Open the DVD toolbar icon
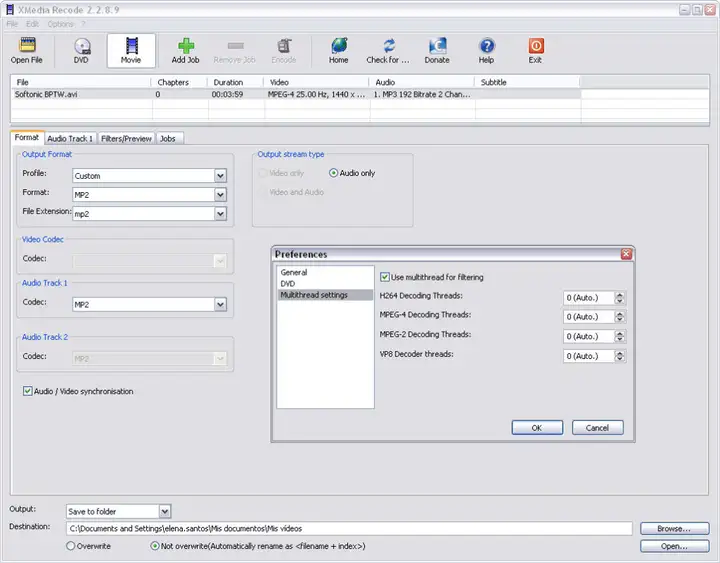 tap(81, 51)
